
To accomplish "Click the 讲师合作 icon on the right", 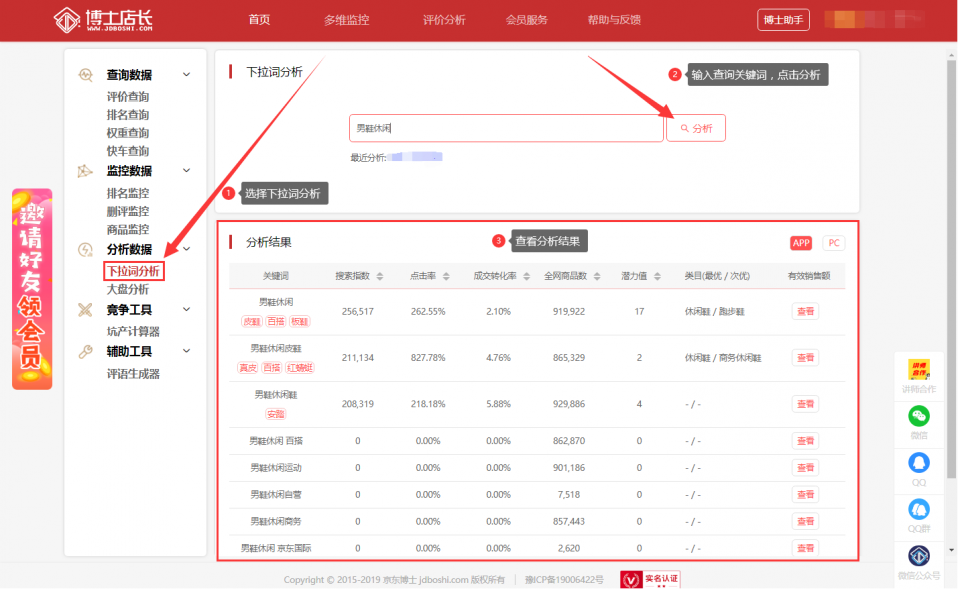I will click(x=918, y=370).
